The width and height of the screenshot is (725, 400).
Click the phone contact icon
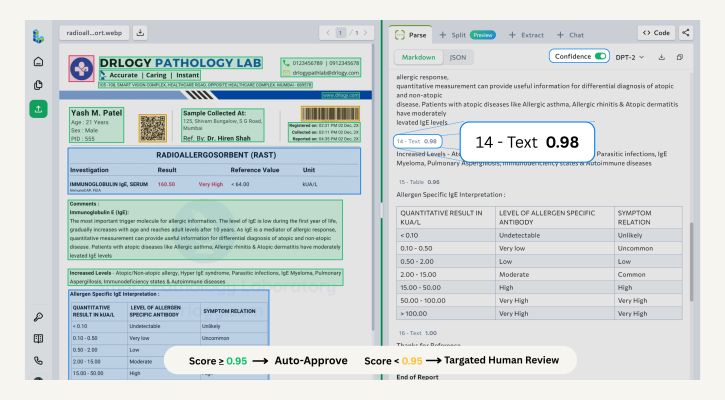click(38, 360)
